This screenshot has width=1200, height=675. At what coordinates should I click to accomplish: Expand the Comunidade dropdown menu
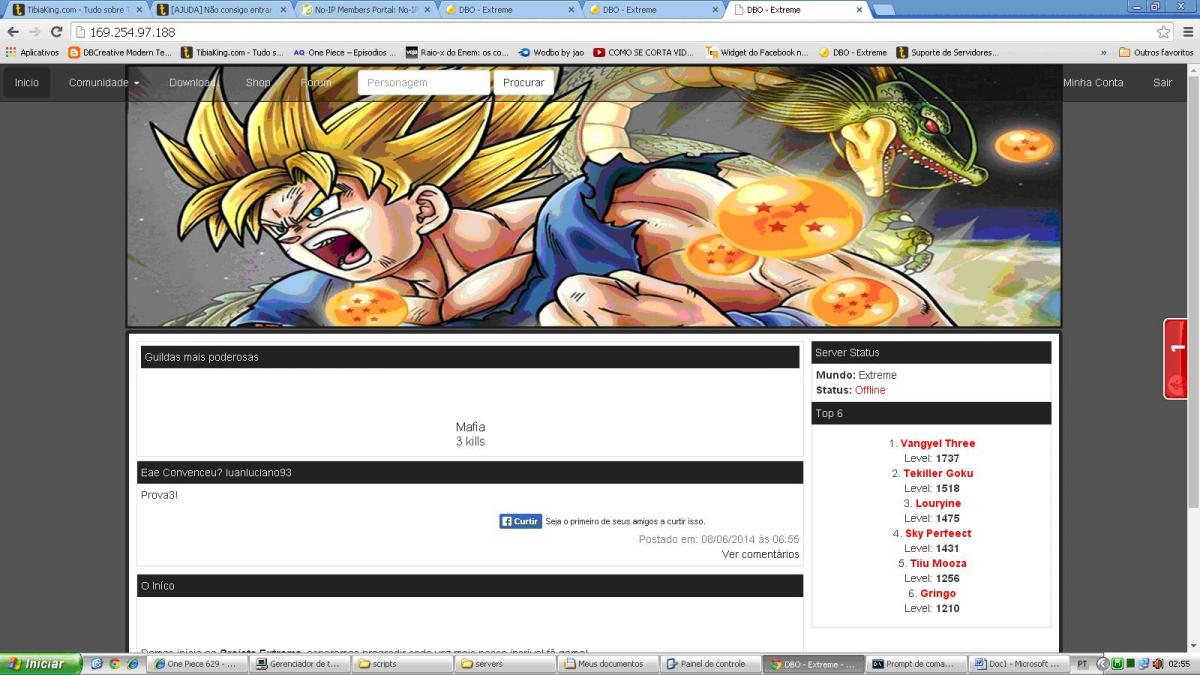[104, 82]
